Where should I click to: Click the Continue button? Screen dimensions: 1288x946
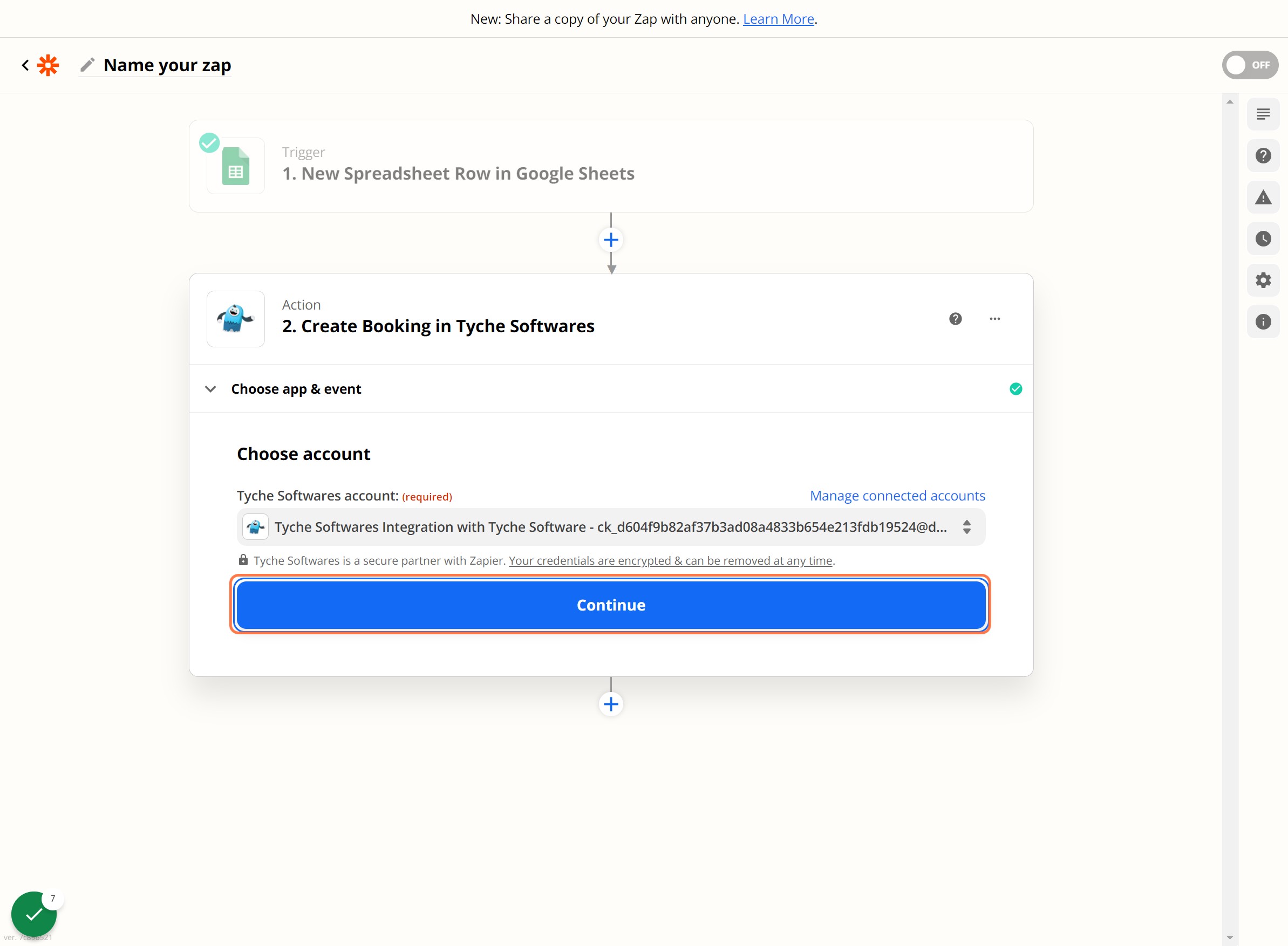click(611, 605)
